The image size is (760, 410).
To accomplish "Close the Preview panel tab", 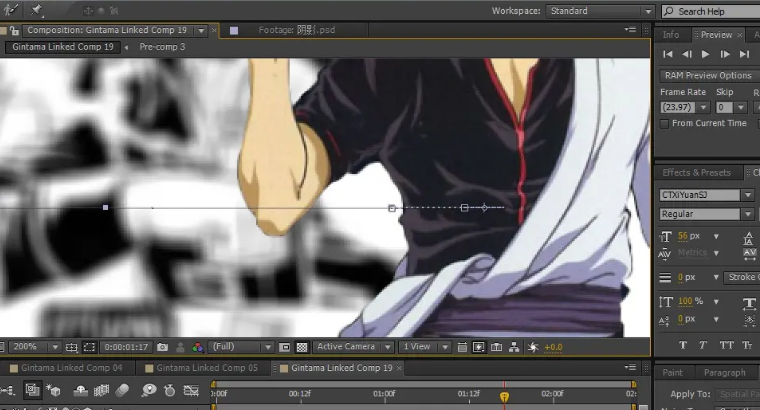I will coord(740,35).
